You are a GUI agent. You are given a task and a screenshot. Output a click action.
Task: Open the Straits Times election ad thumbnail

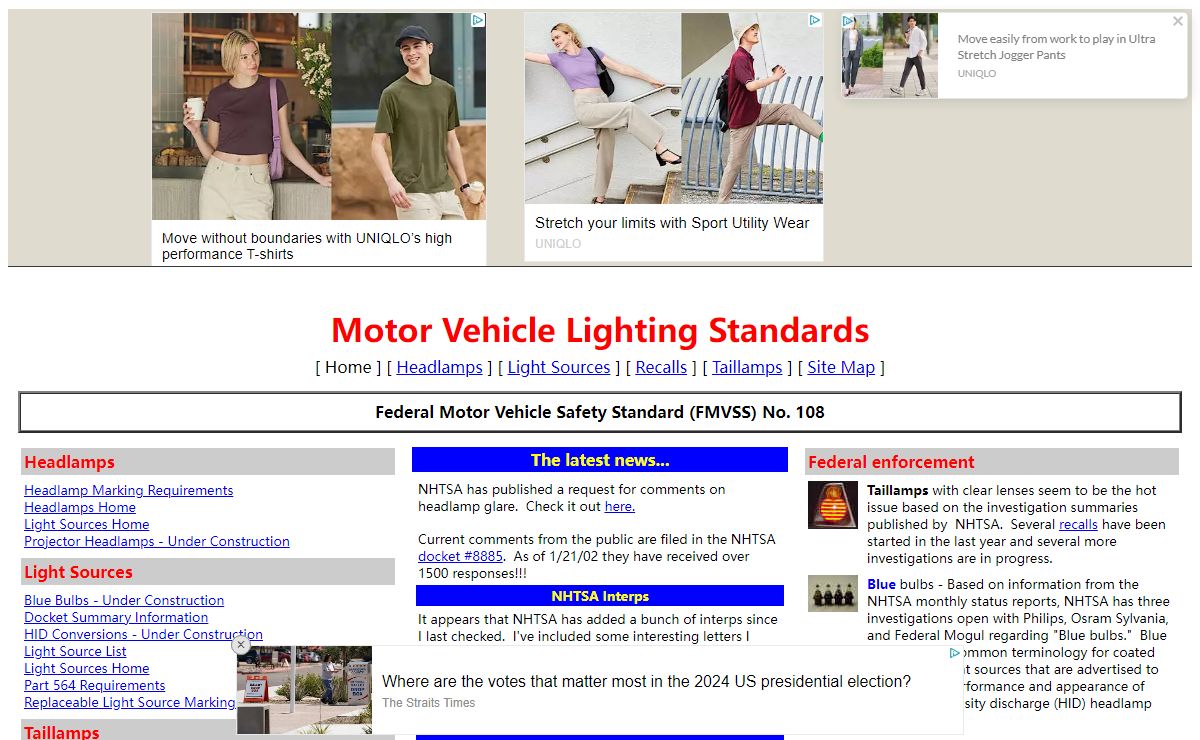(304, 690)
